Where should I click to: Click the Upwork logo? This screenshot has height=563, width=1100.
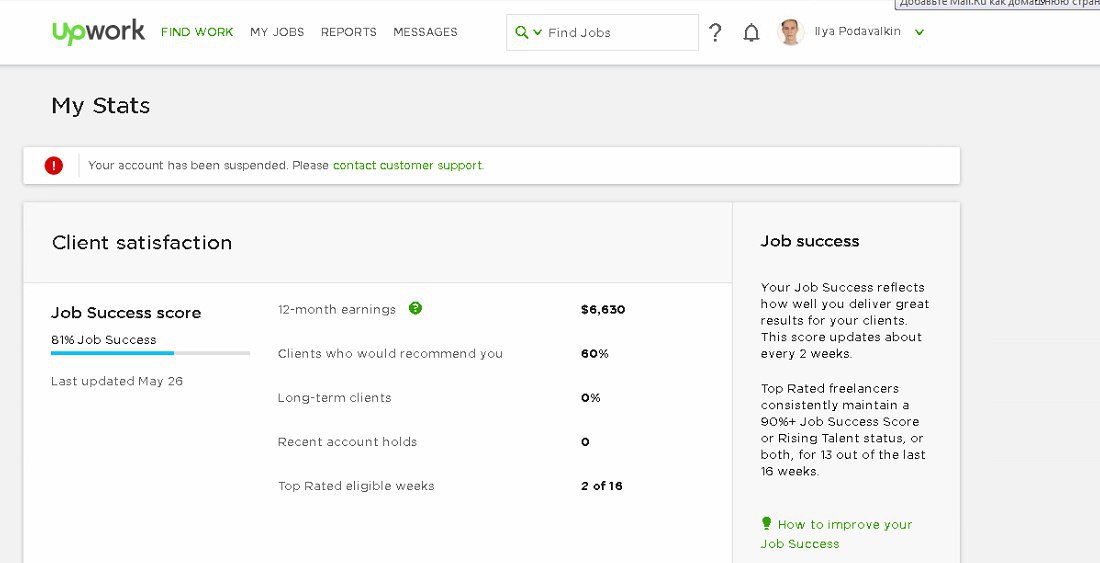pos(98,32)
